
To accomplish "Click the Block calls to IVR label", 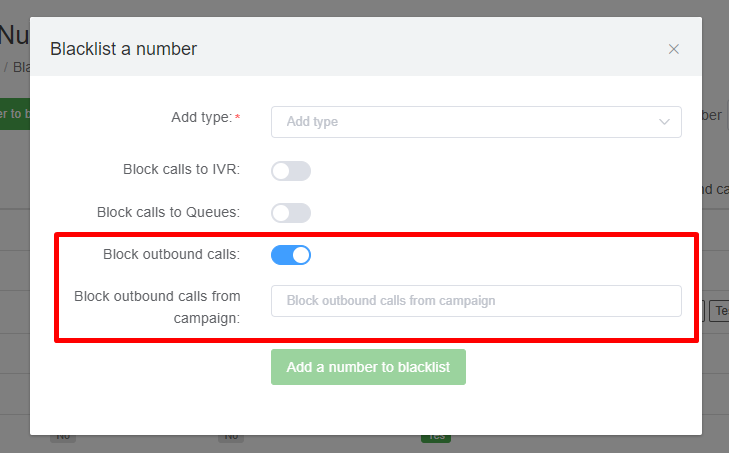I will pyautogui.click(x=181, y=170).
